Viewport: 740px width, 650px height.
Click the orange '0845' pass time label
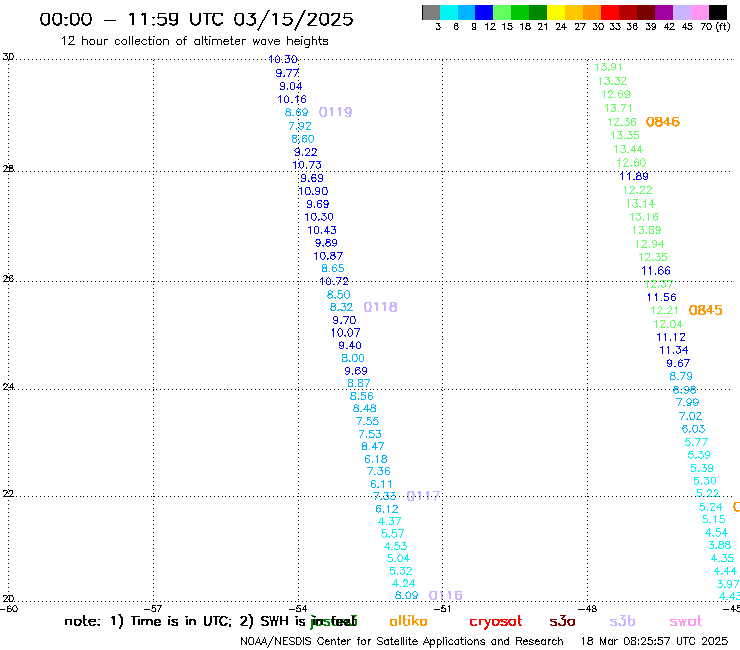(x=706, y=310)
